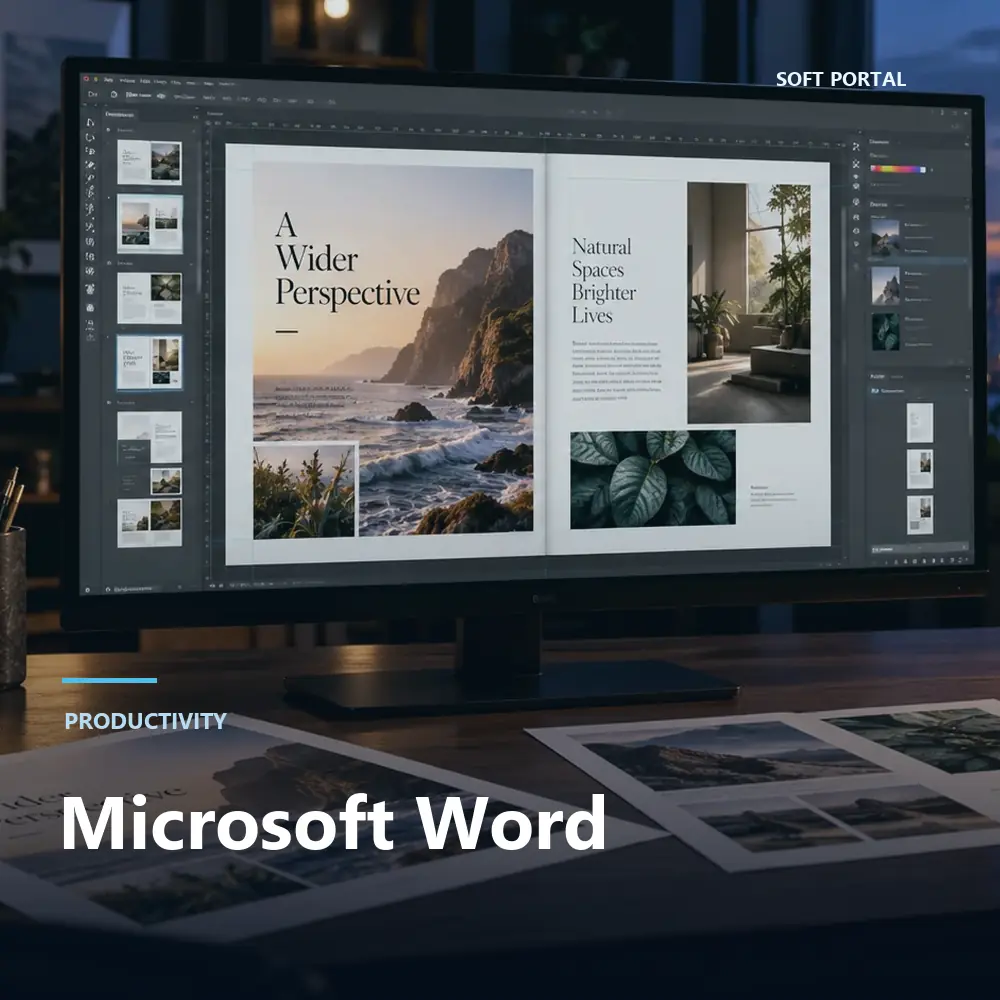Image resolution: width=1000 pixels, height=1000 pixels.
Task: Click the 'A Wider Perspective' headline on canvas
Action: pos(348,260)
